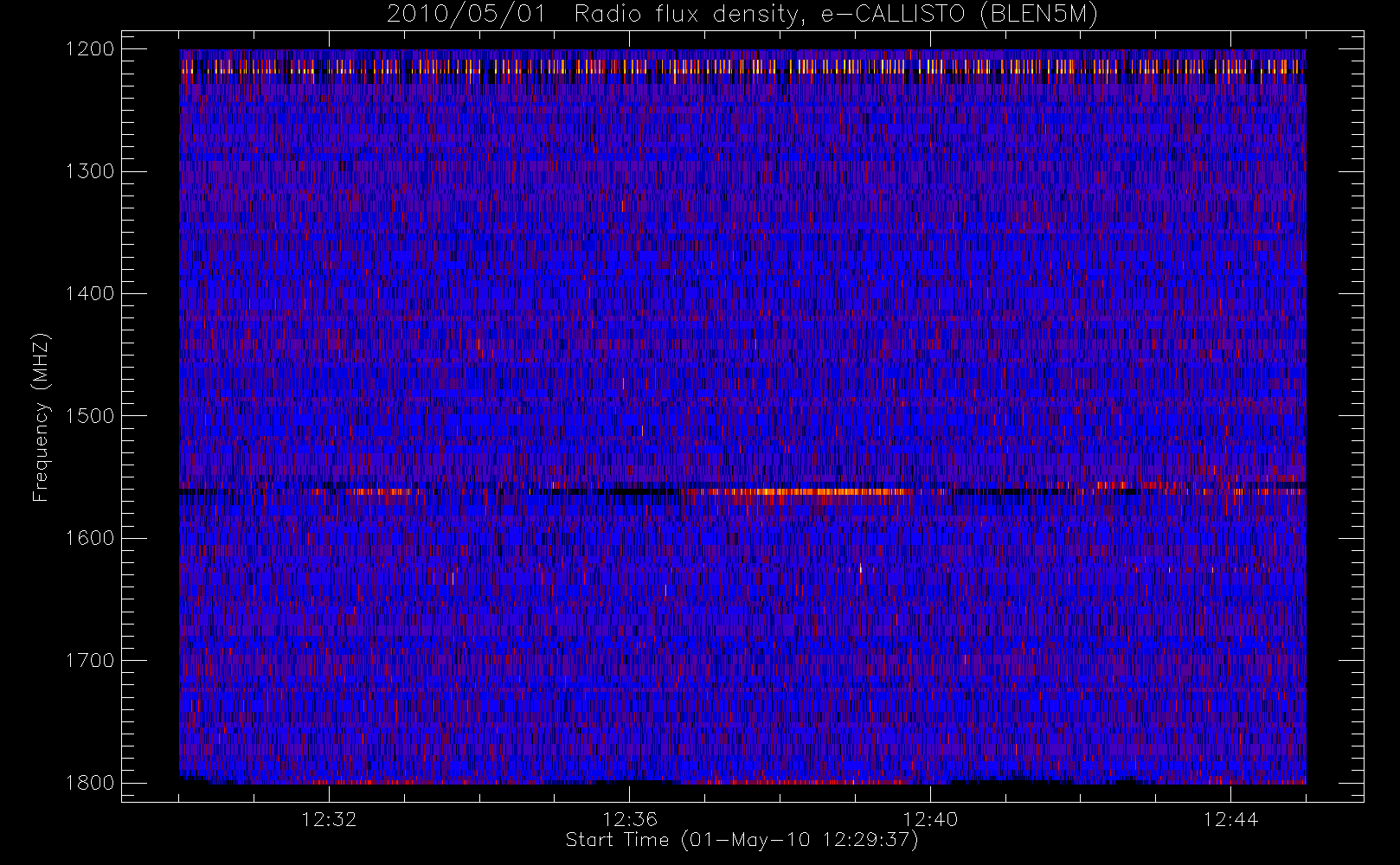Click the 1400 frequency tick label
Screen dimensions: 1400x865
click(90, 294)
